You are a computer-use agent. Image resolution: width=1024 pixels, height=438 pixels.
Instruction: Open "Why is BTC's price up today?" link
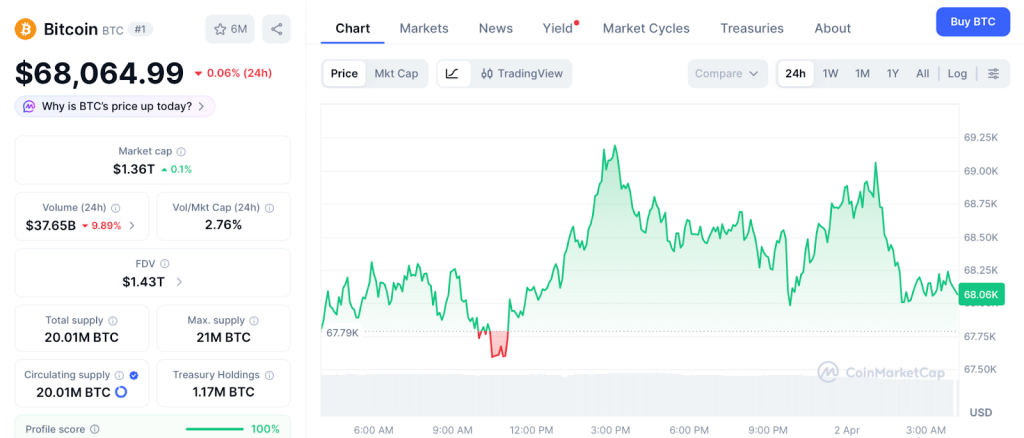tap(115, 106)
